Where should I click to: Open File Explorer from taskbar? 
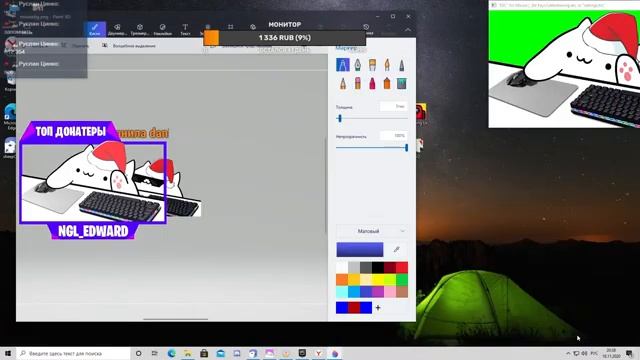(188, 353)
